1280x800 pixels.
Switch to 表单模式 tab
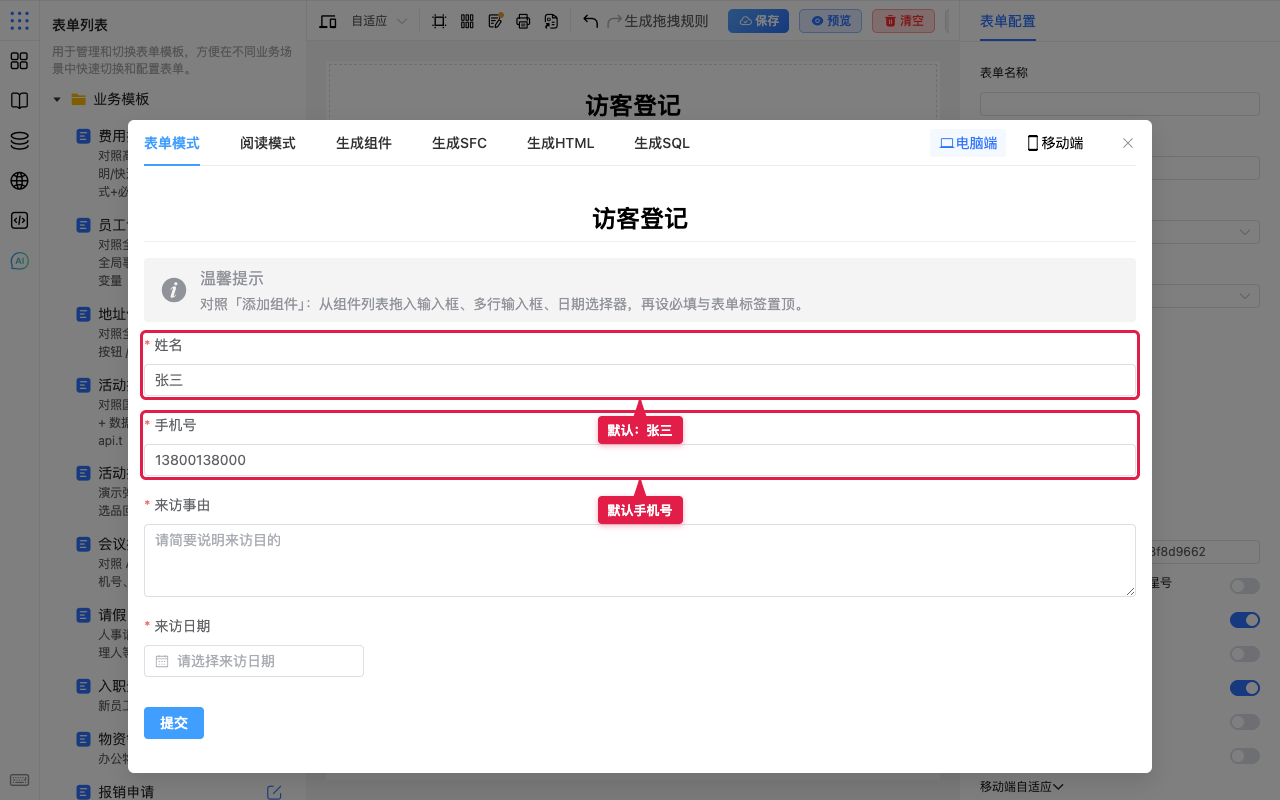(x=172, y=143)
